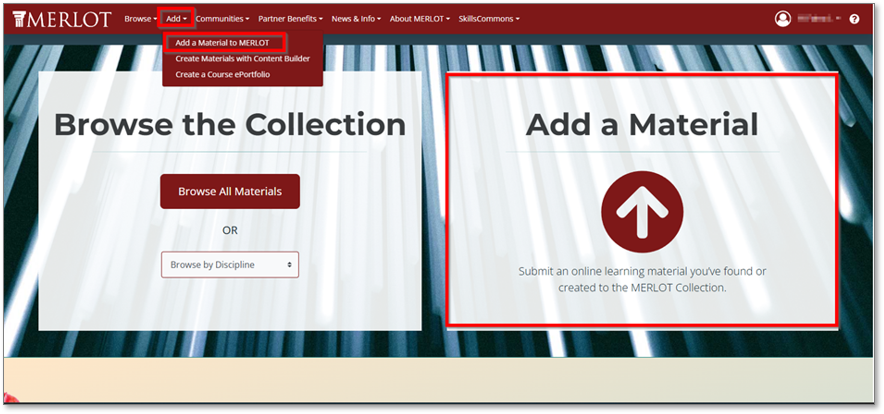Open the Communities dropdown
Screen dimensions: 884x414
point(222,19)
